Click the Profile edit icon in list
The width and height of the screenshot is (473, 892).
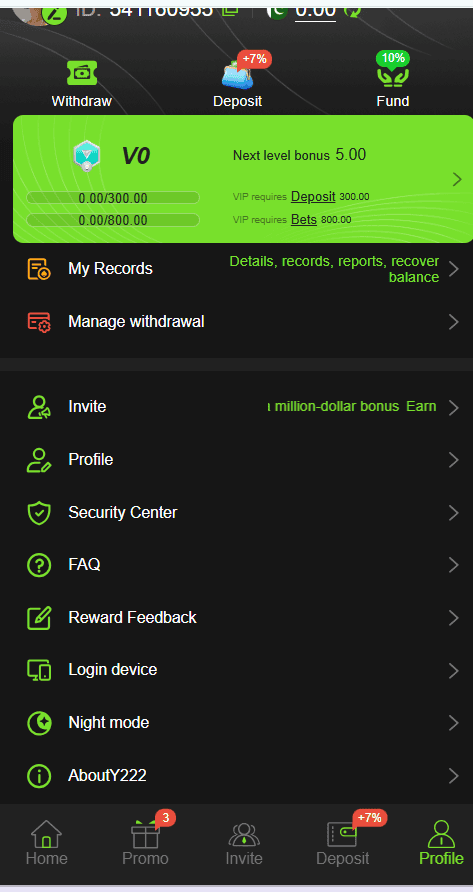[39, 460]
